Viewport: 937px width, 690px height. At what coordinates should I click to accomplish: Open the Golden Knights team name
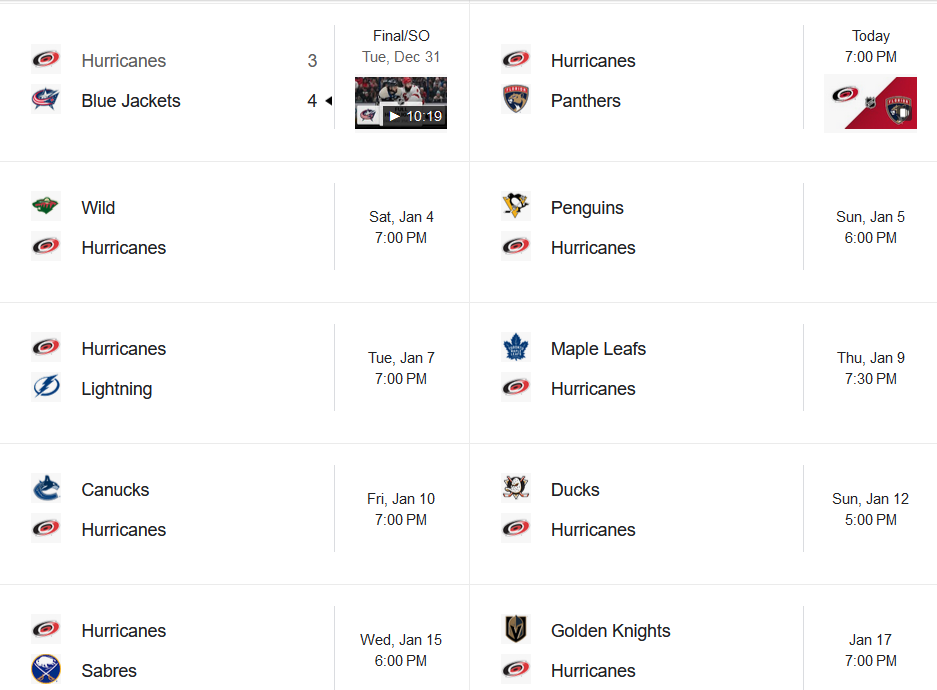(610, 631)
